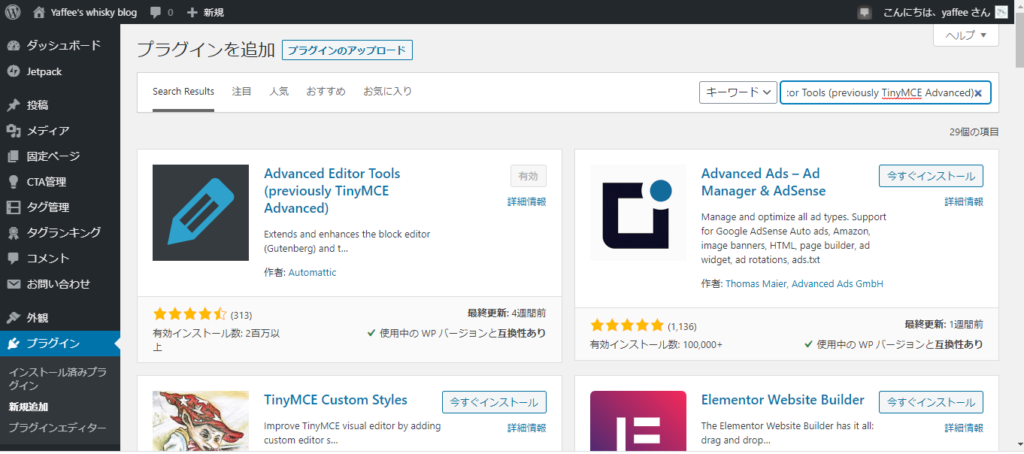
Task: Click the plug icon beside プラグイン
Action: (13, 344)
